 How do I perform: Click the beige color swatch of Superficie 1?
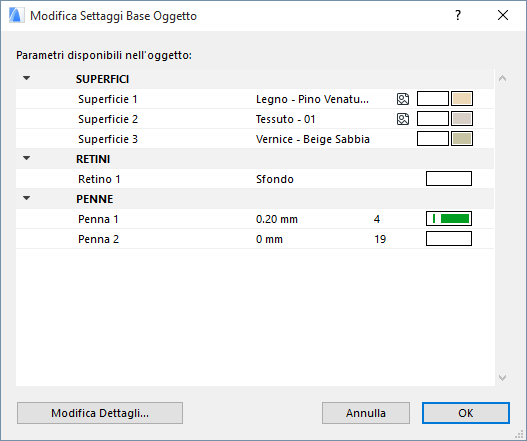click(x=462, y=98)
